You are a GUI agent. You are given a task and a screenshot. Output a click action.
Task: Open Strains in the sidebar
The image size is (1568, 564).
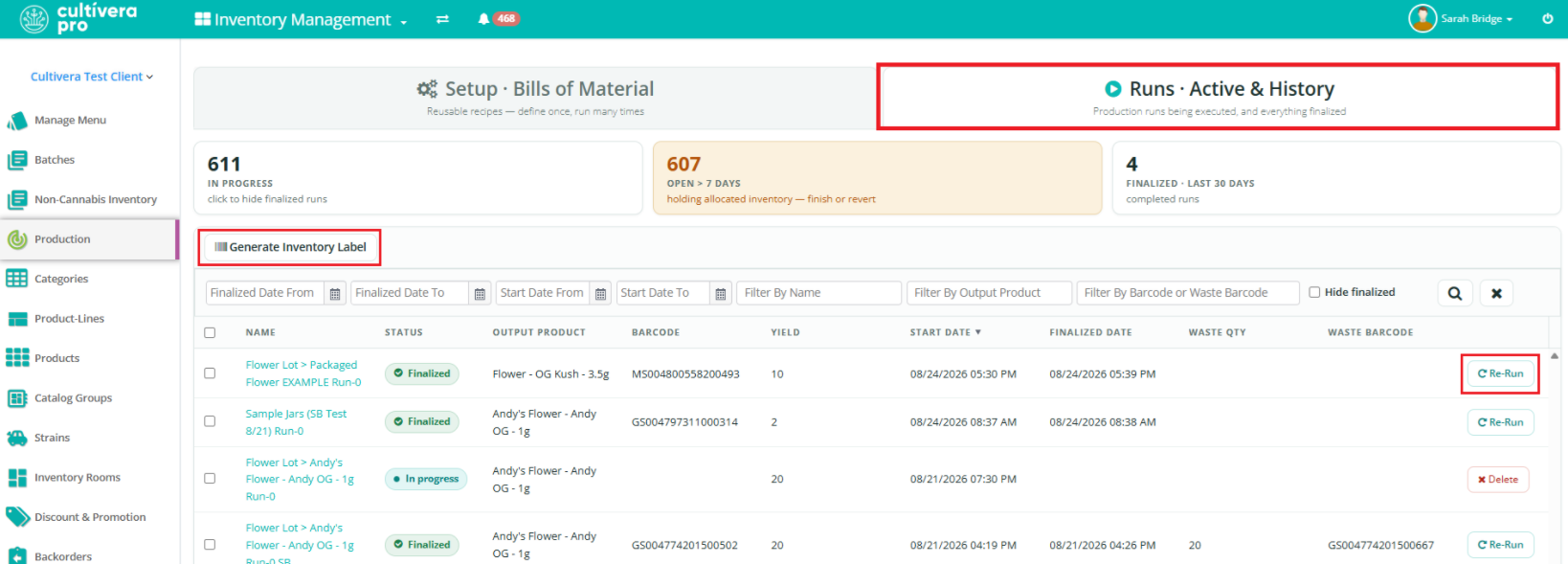click(52, 438)
